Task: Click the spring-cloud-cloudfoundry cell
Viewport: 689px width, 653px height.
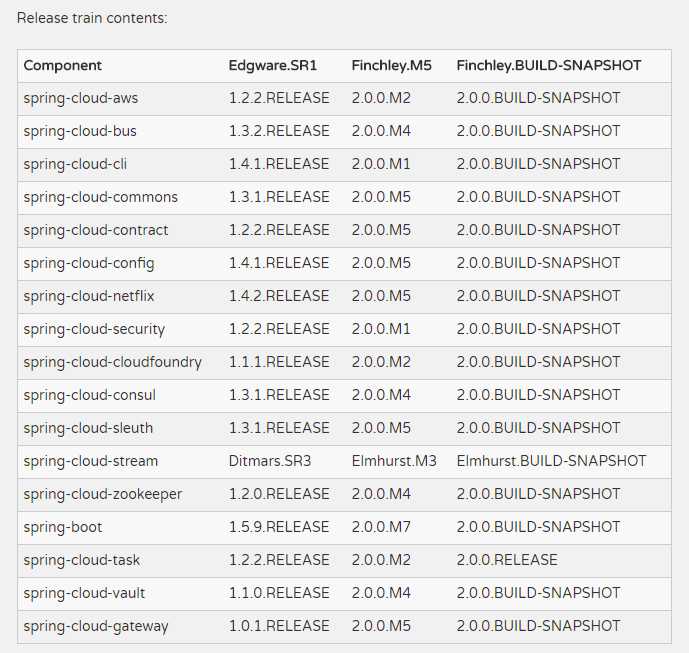Action: point(113,362)
